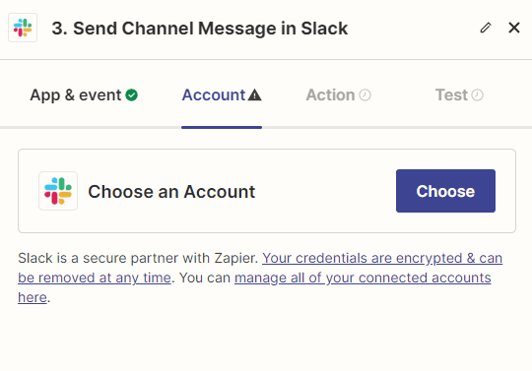
Task: Close the Slack step panel
Action: coord(514,27)
